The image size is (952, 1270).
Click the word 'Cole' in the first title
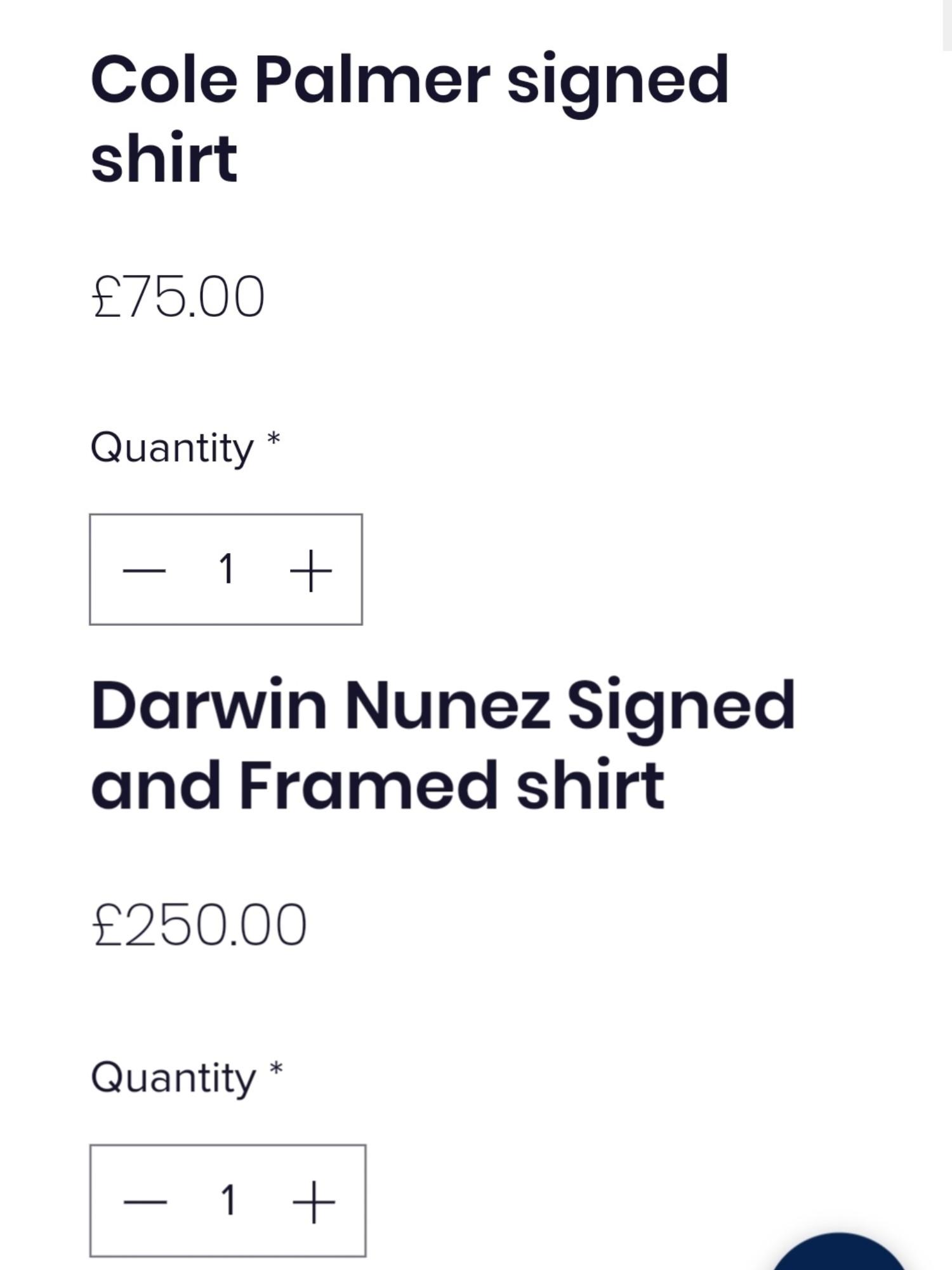point(165,79)
